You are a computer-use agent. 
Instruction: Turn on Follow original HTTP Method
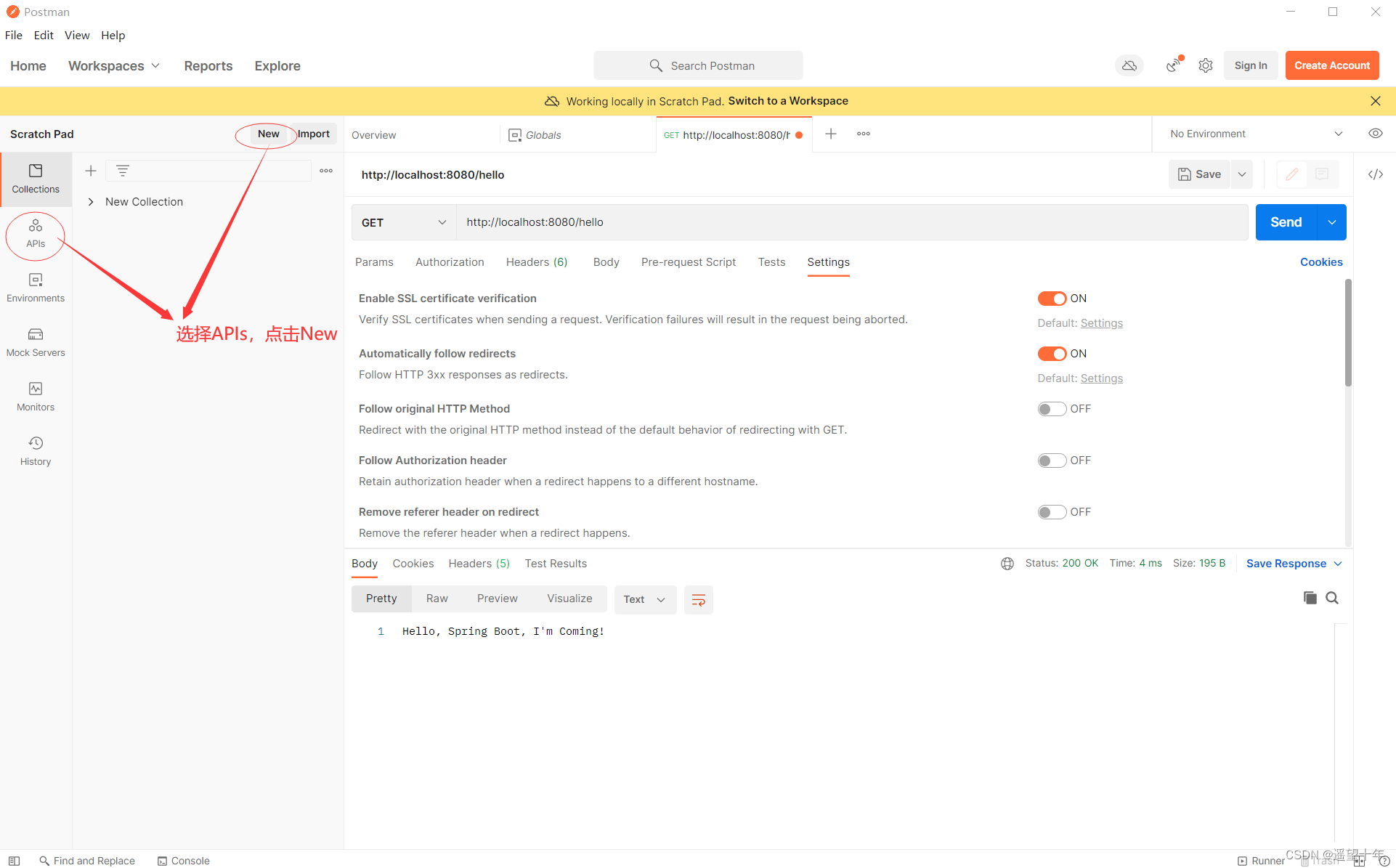[1051, 409]
